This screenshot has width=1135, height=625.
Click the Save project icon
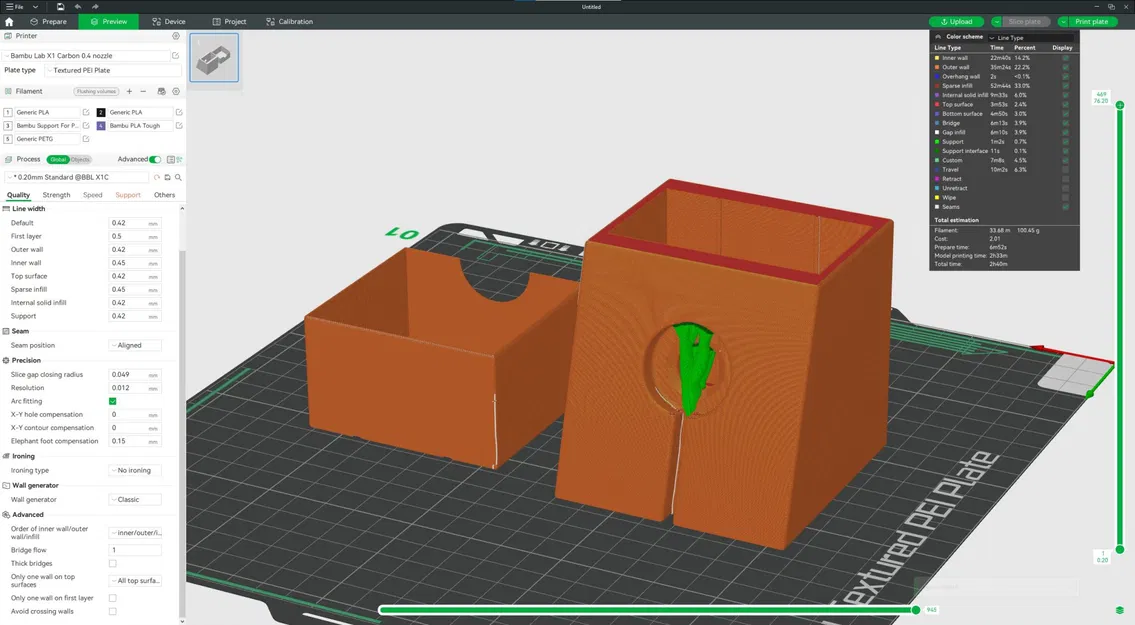(61, 7)
